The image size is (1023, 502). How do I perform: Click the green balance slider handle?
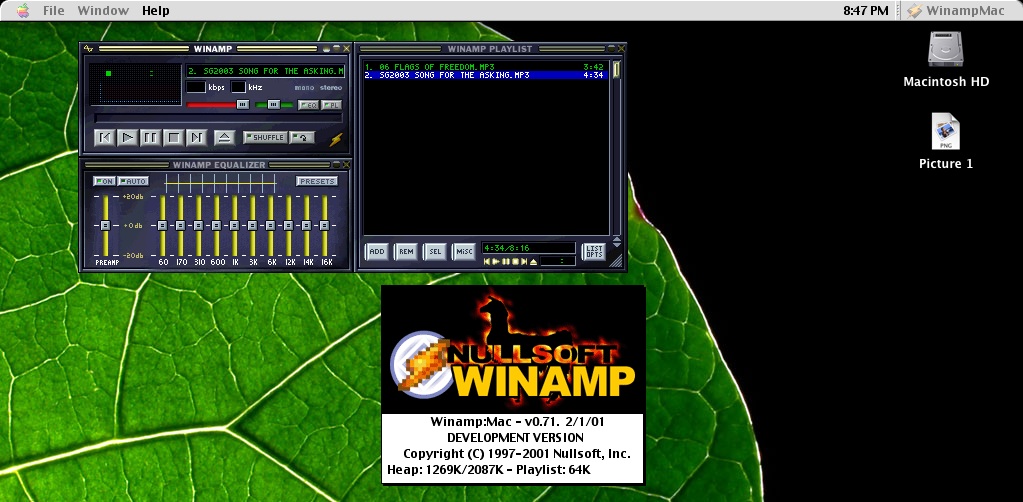click(274, 104)
